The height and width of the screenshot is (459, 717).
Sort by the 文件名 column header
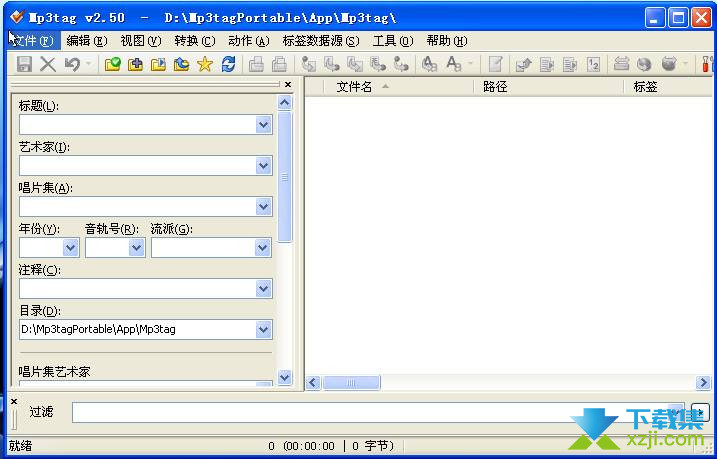click(398, 86)
